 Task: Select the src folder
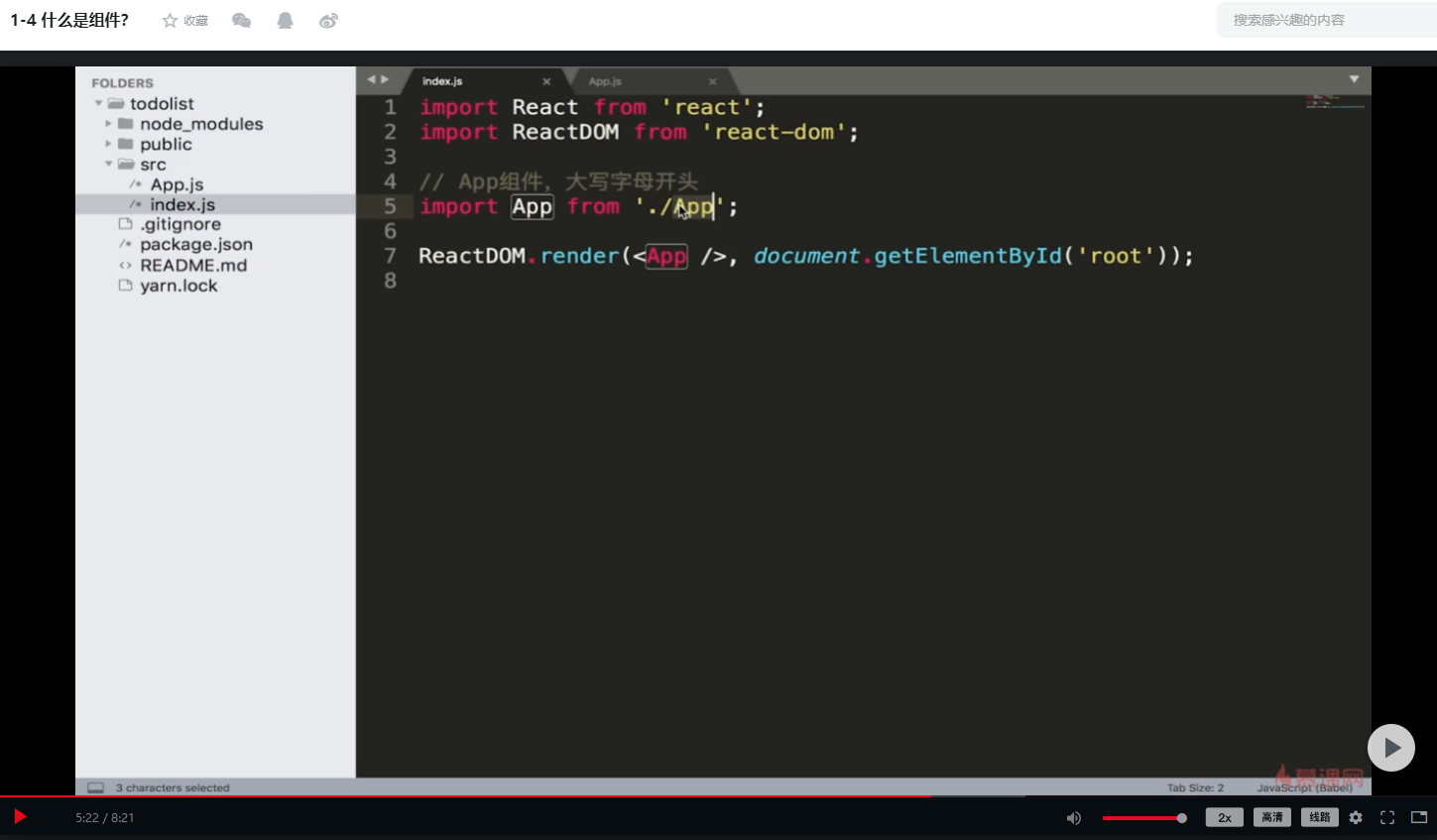click(153, 165)
